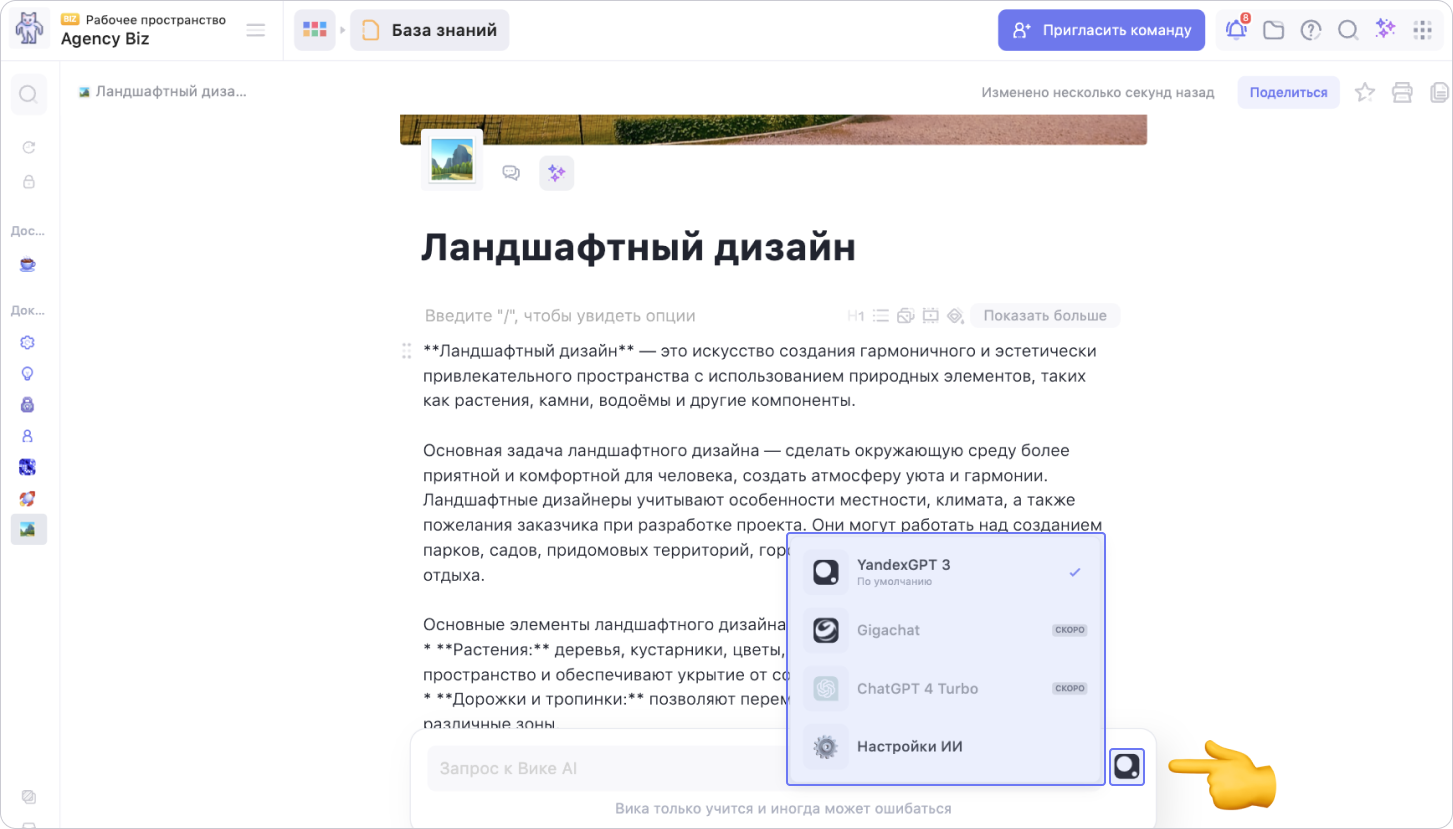Open the rocket document in sidebar
1453x829 pixels.
tap(28, 498)
